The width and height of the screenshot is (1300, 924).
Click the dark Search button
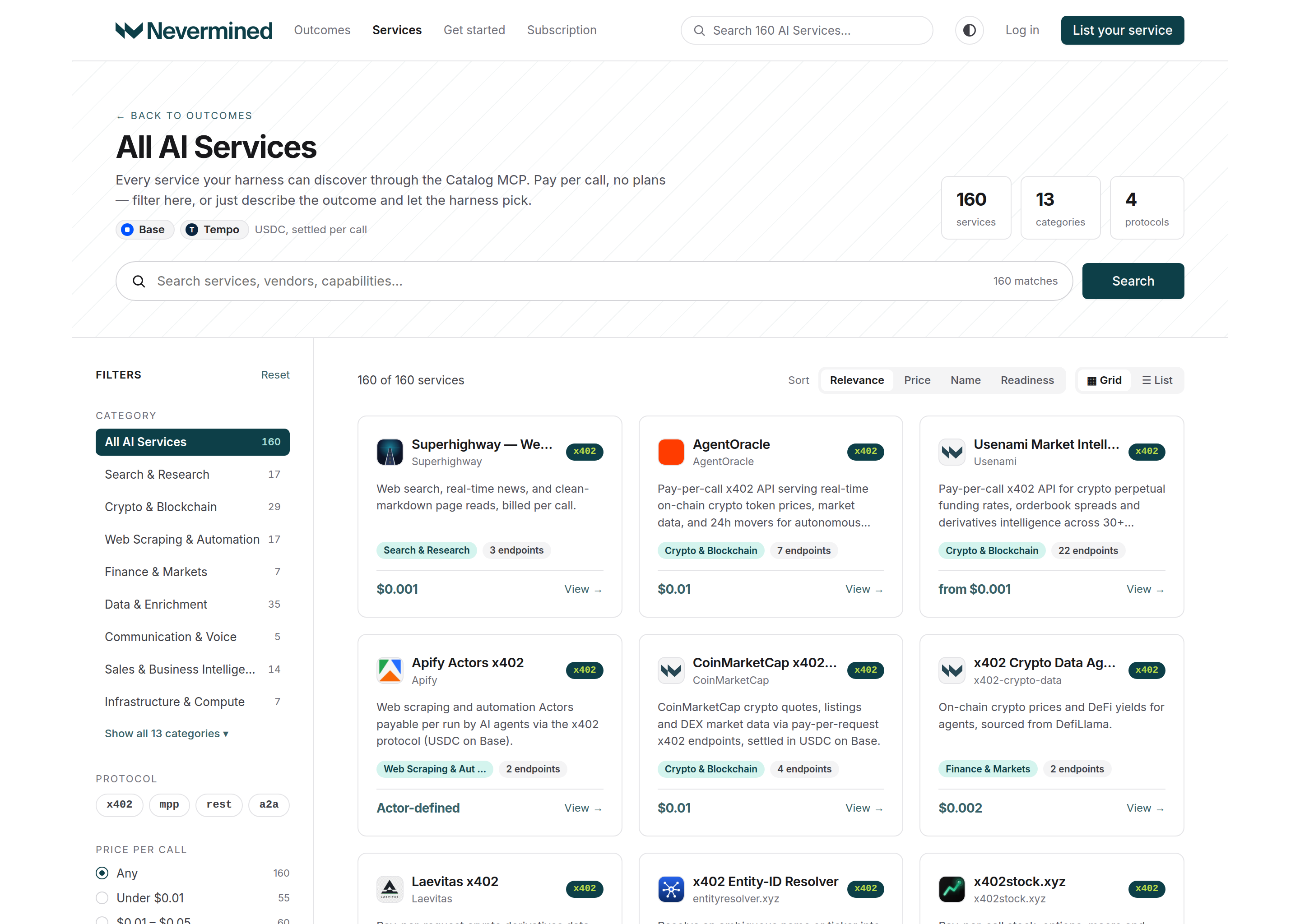[x=1133, y=281]
